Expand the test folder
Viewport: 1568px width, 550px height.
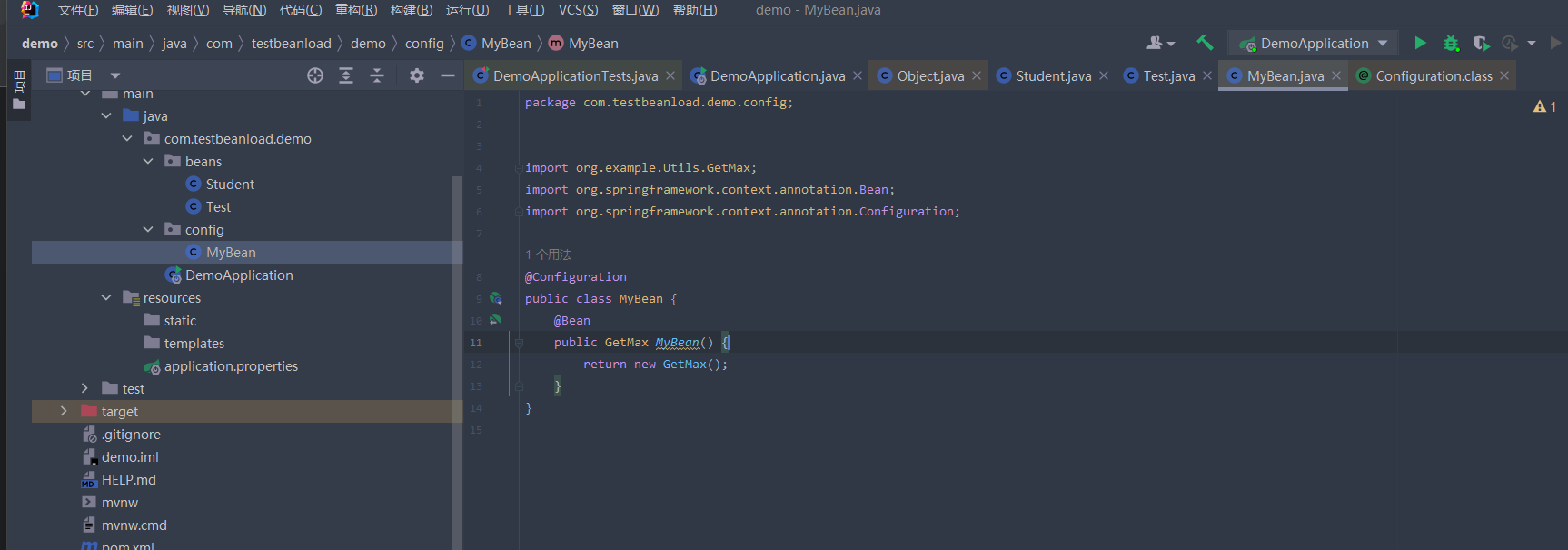click(x=84, y=388)
